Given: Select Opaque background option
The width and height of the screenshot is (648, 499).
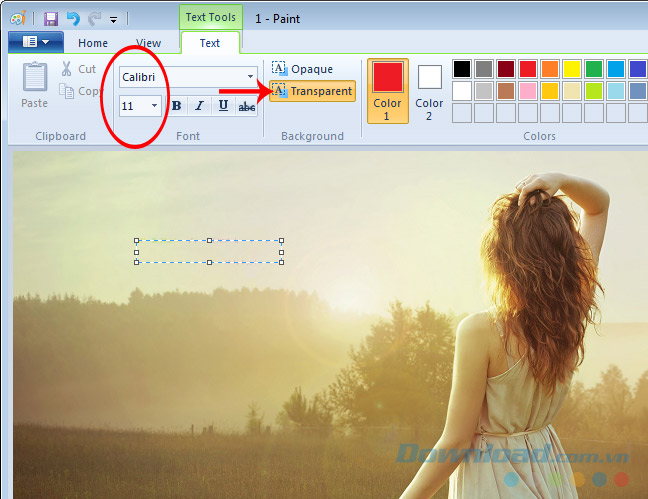Looking at the screenshot, I should pos(302,69).
